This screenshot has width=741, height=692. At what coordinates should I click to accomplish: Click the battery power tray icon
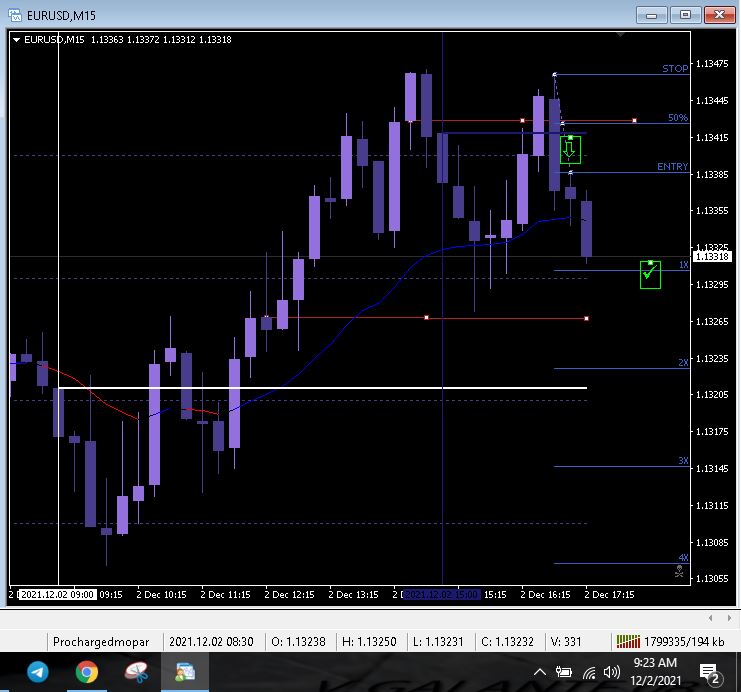pos(564,672)
